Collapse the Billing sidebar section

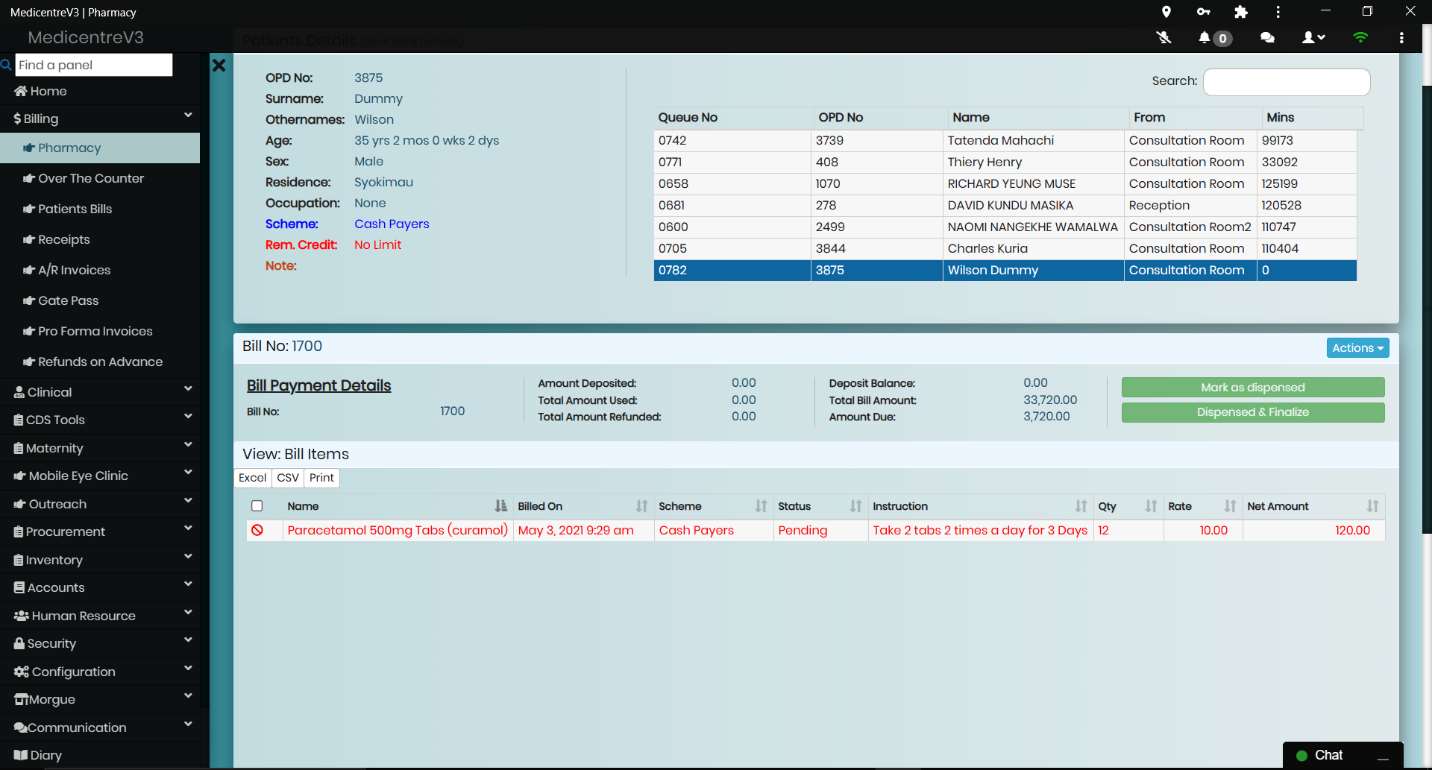(100, 118)
